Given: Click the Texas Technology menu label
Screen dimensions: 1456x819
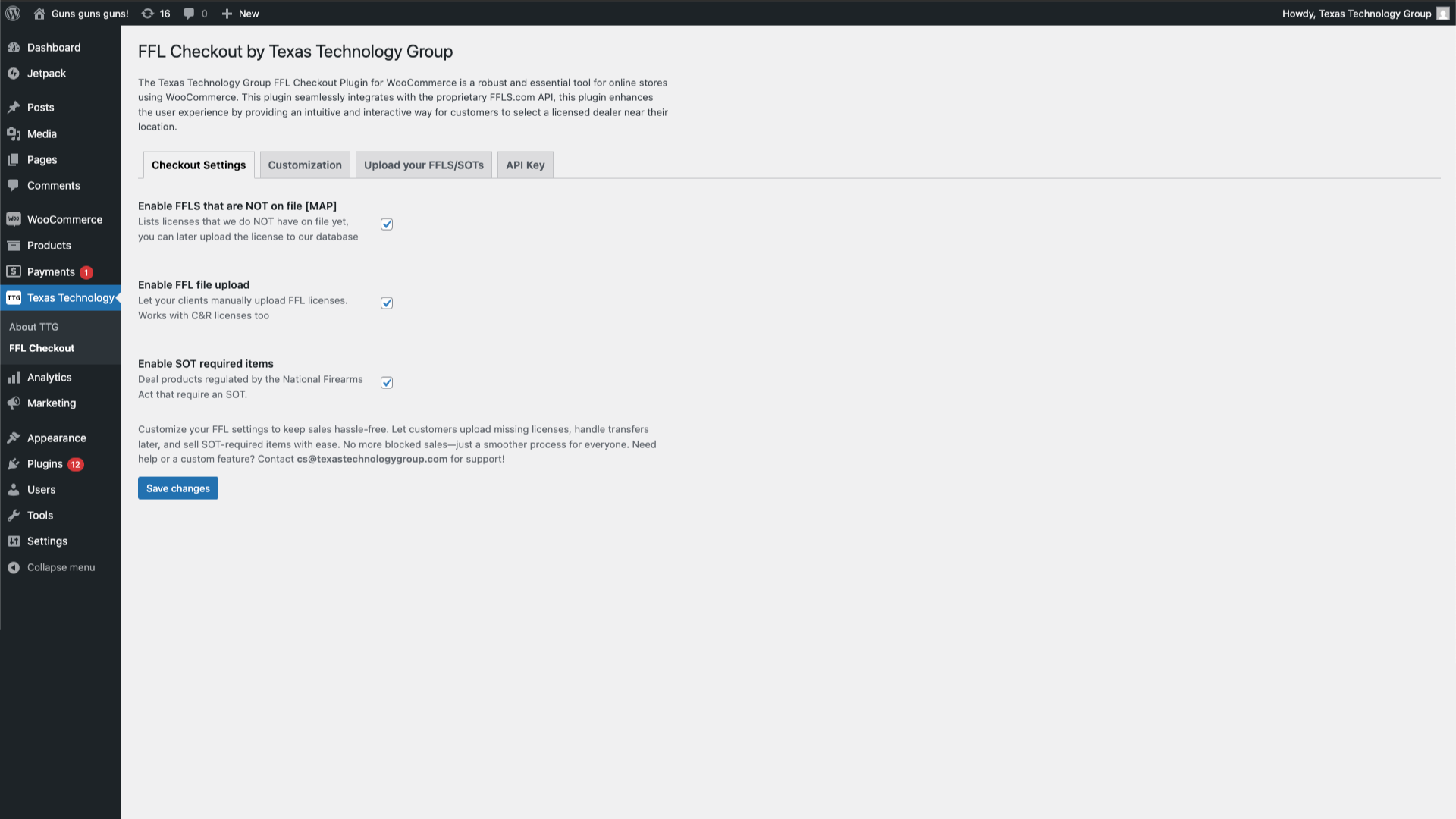Looking at the screenshot, I should tap(71, 297).
